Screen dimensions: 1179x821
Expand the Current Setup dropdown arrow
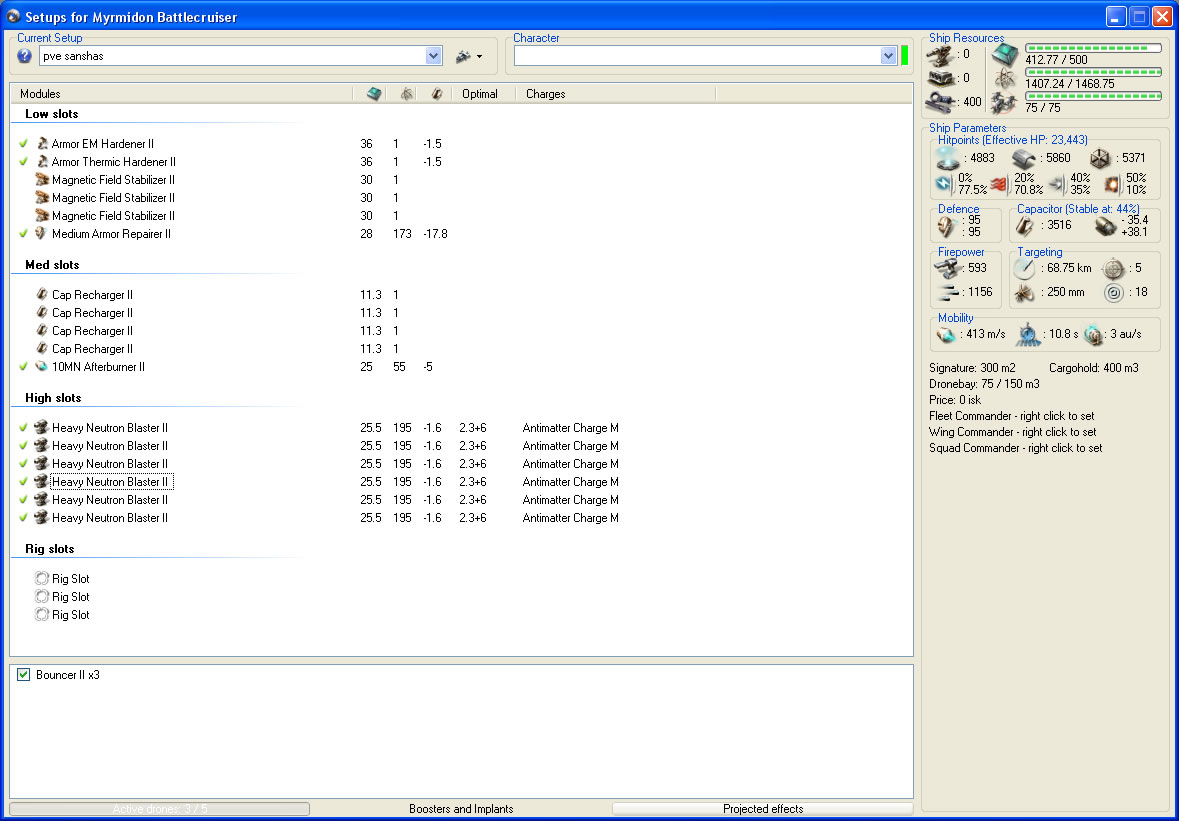click(x=433, y=56)
